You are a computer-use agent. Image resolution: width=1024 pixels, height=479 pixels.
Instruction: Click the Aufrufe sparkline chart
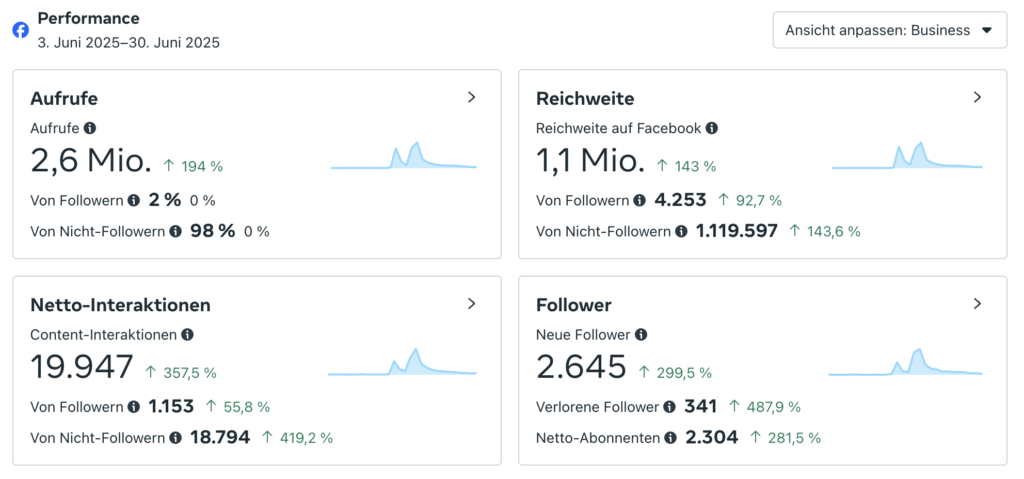pos(404,156)
